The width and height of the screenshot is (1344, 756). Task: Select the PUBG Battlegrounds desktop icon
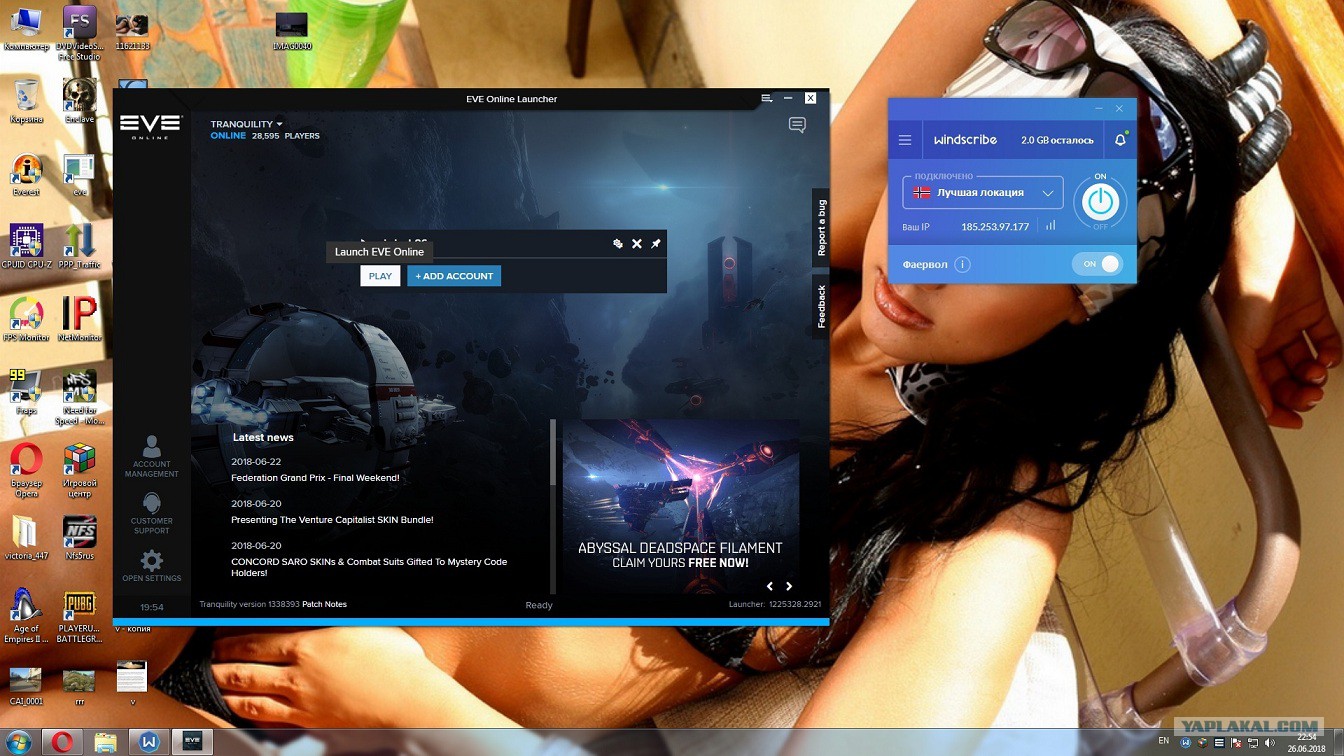(x=79, y=617)
